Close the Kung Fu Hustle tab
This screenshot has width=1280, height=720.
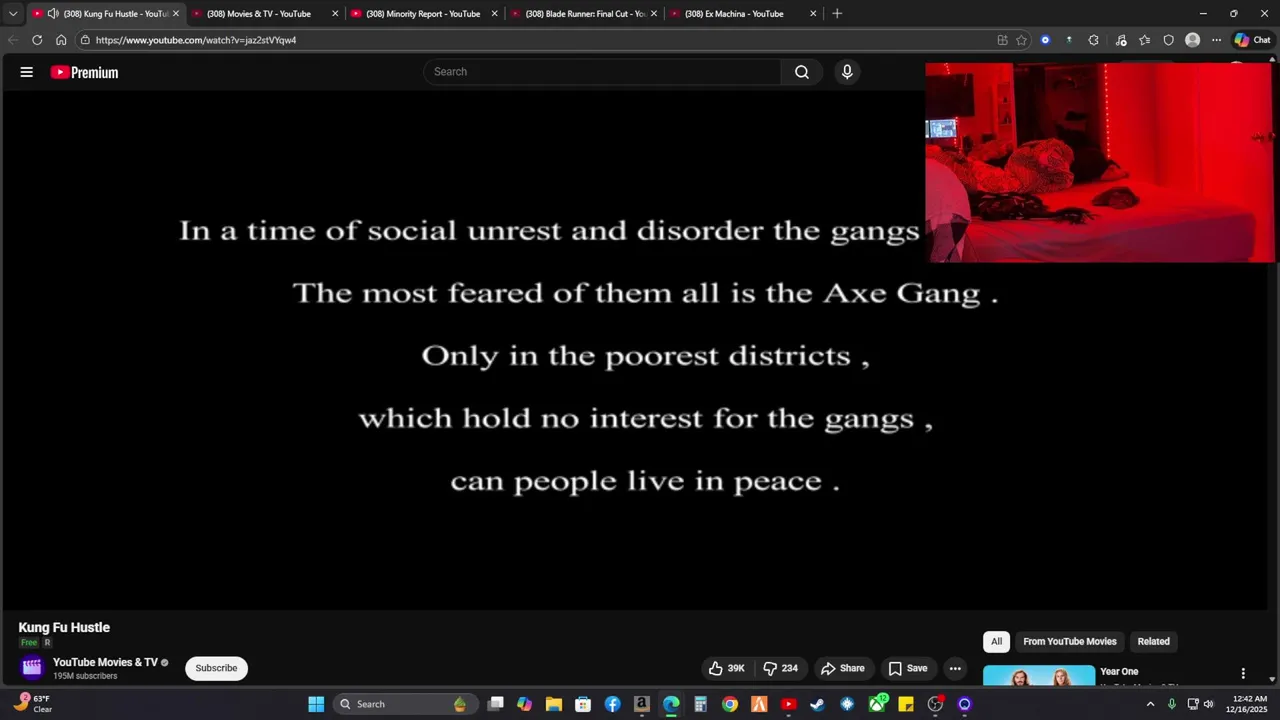(x=176, y=14)
